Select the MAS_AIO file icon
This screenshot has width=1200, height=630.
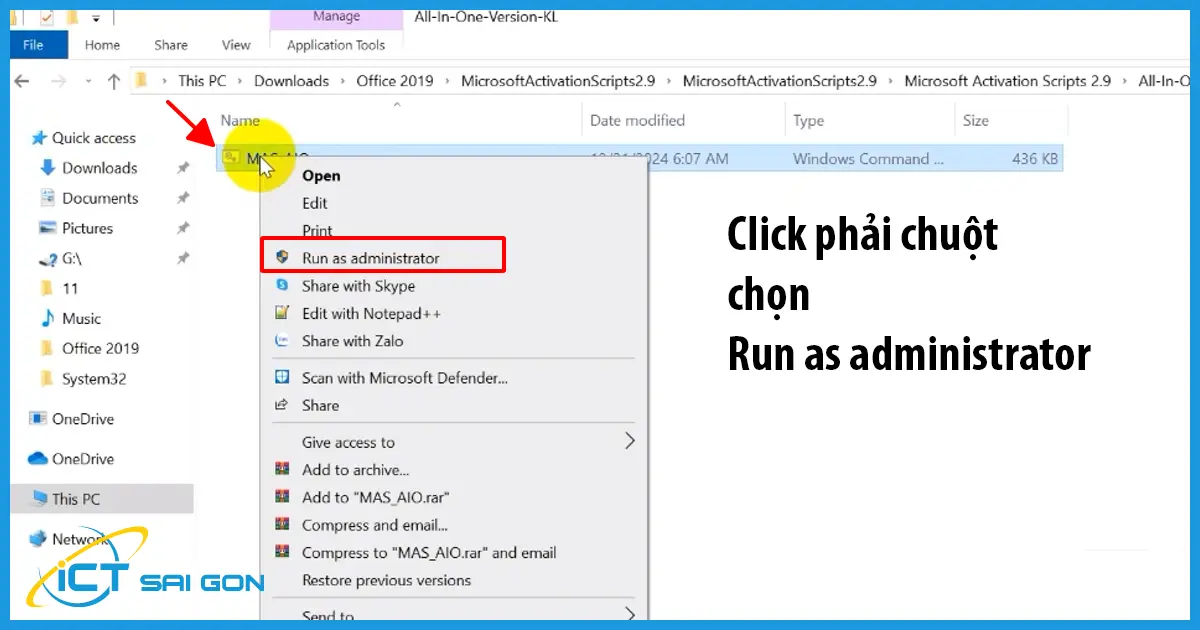[x=232, y=158]
